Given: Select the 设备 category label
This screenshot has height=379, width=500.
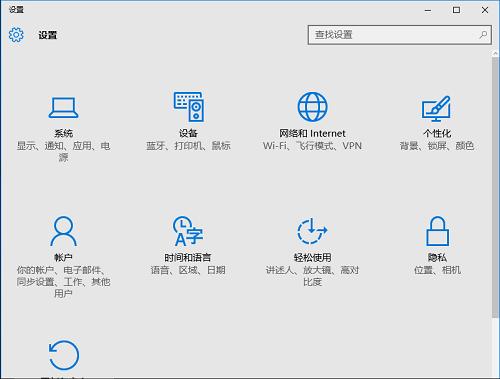Looking at the screenshot, I should 188,133.
